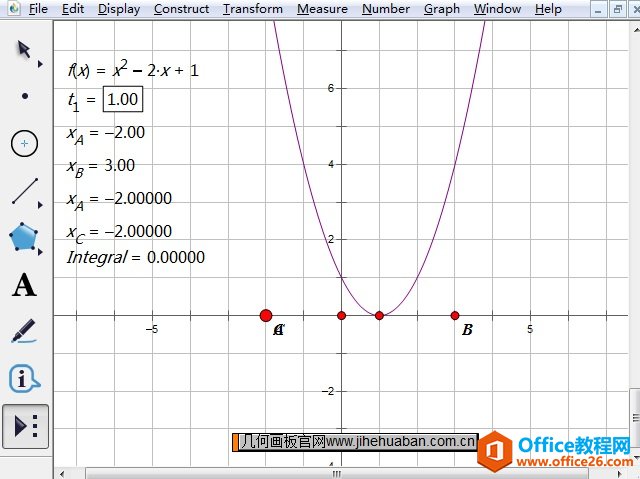Select the Text tool labeled A

[24, 285]
